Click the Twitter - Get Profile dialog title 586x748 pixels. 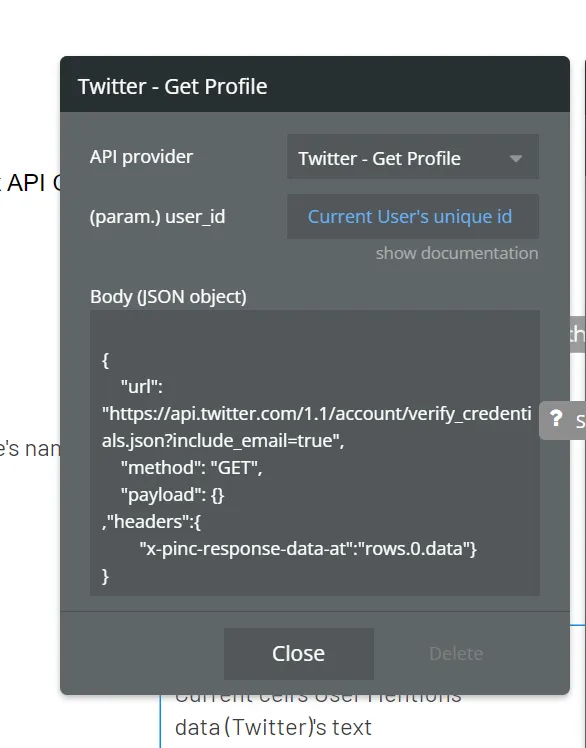click(172, 86)
